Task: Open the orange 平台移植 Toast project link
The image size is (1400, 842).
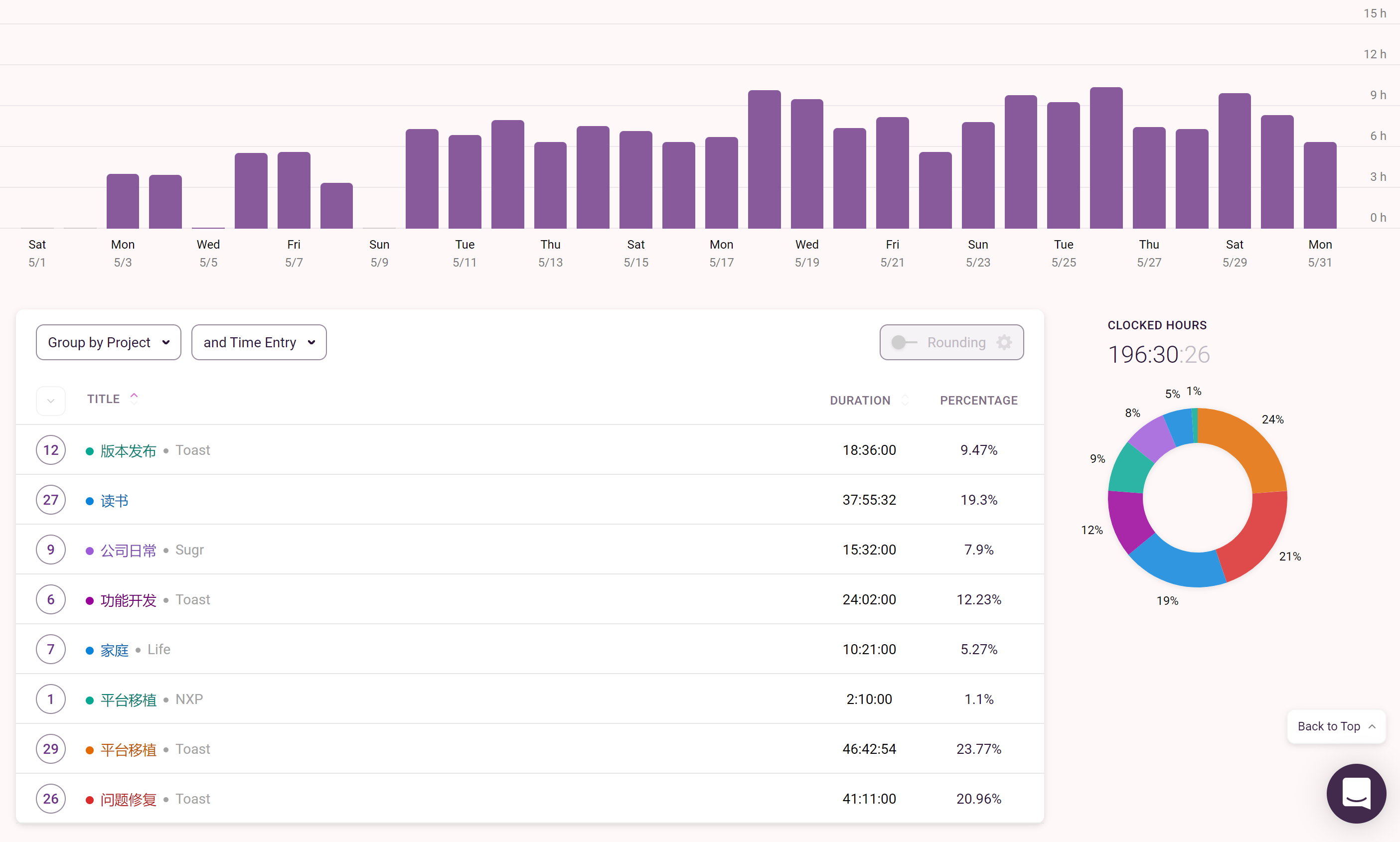Action: (x=128, y=749)
